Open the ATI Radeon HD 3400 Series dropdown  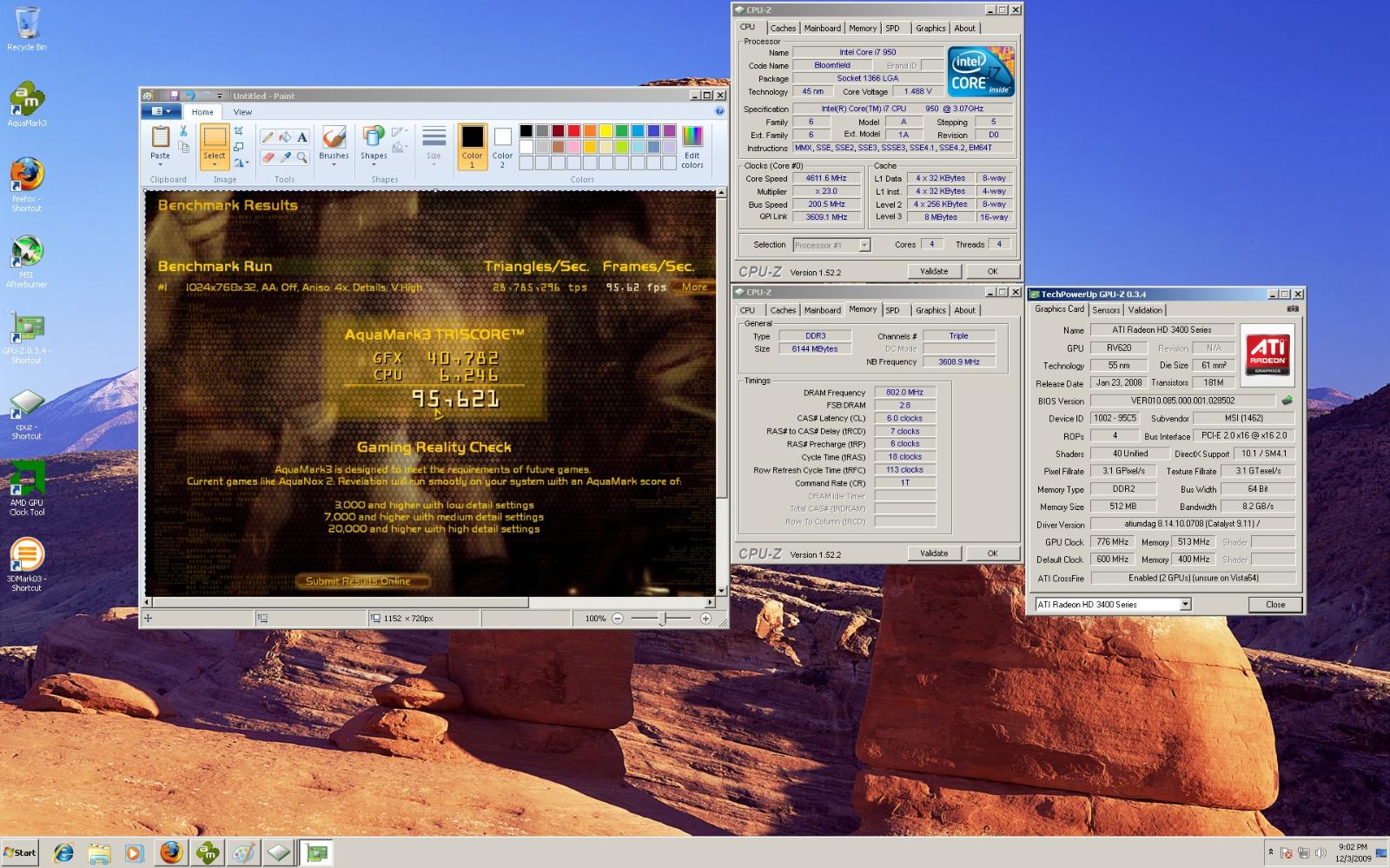pyautogui.click(x=1185, y=604)
